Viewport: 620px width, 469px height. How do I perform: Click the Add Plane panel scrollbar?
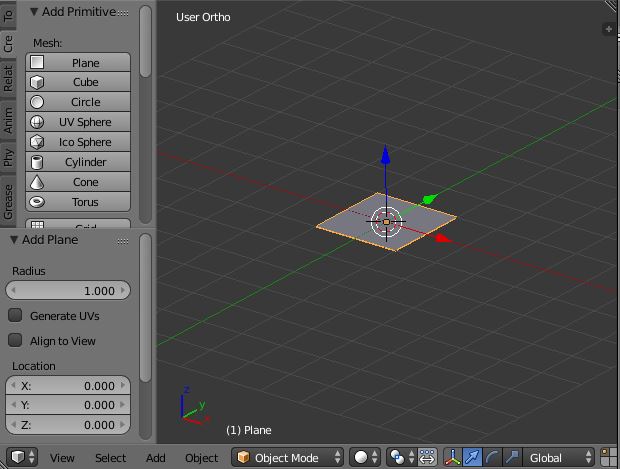tap(146, 308)
